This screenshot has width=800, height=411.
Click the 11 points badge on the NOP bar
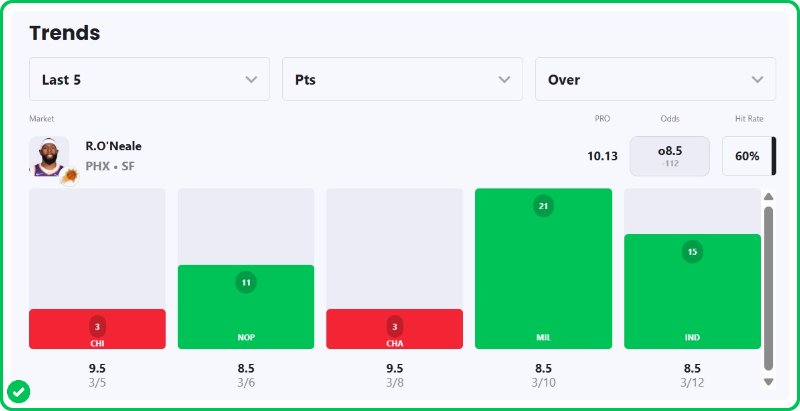point(246,283)
